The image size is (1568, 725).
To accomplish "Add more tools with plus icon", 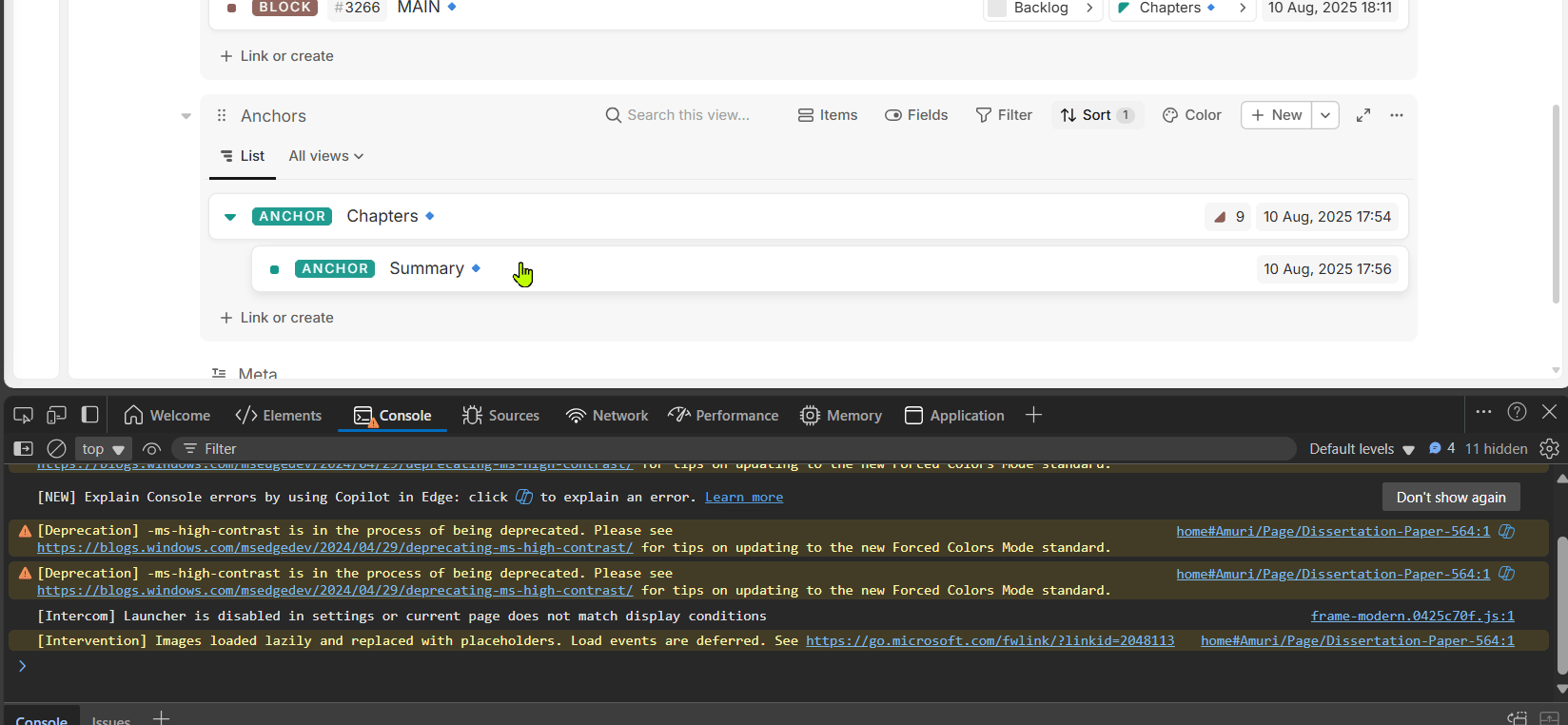I will tap(1034, 415).
